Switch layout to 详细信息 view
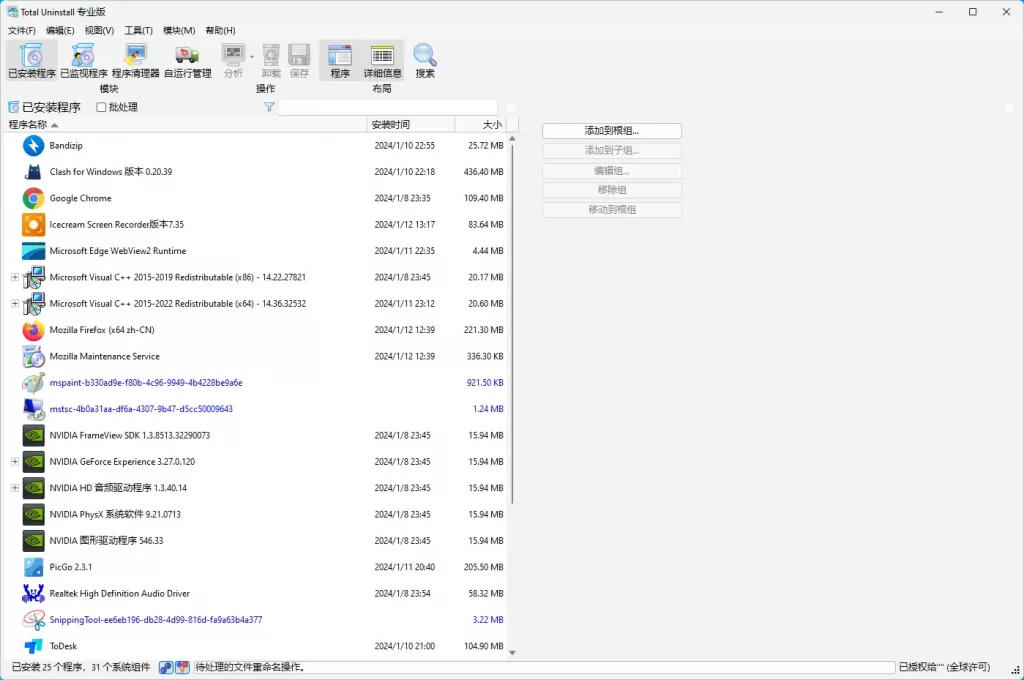Screen dimensions: 1024x680 click(x=382, y=60)
